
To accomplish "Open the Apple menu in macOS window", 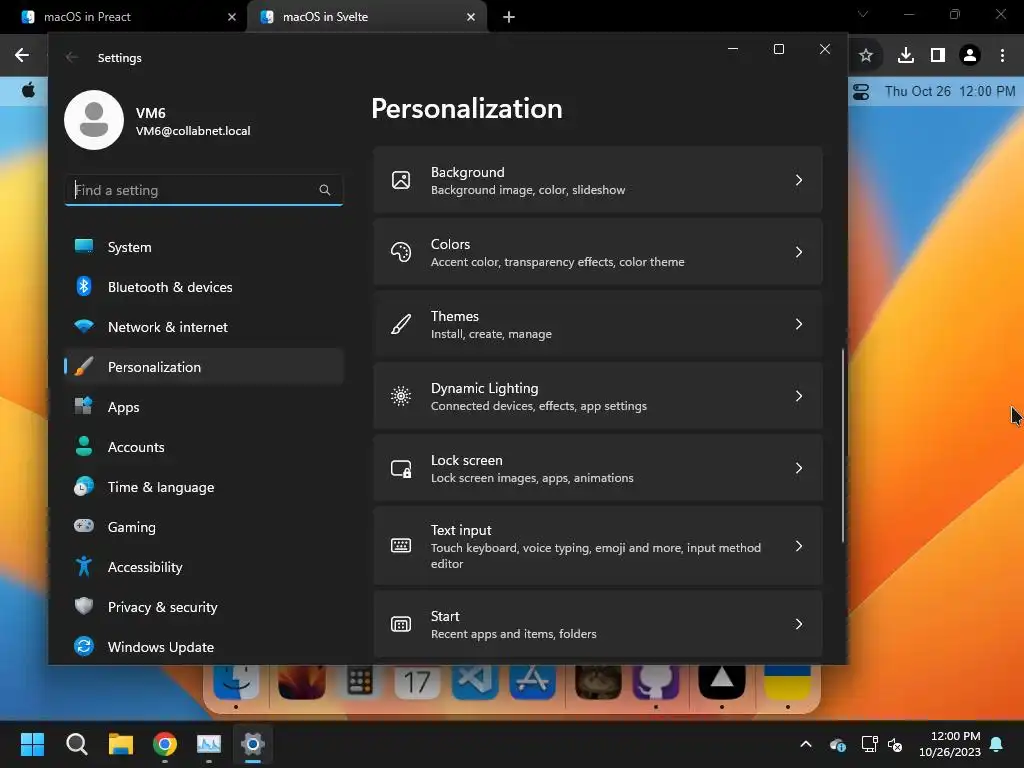I will [x=28, y=90].
